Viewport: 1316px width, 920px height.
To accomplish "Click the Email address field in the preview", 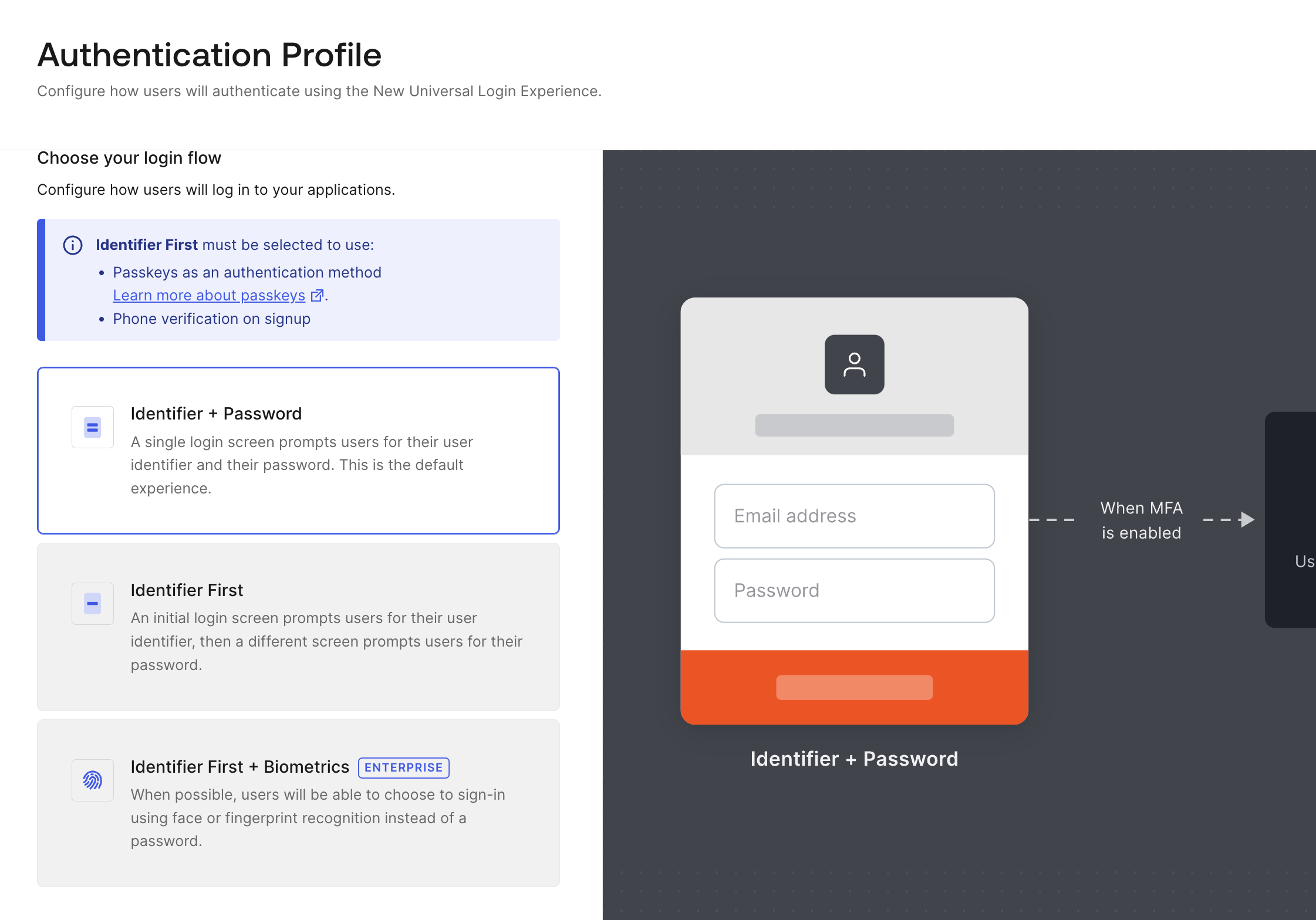I will [855, 516].
